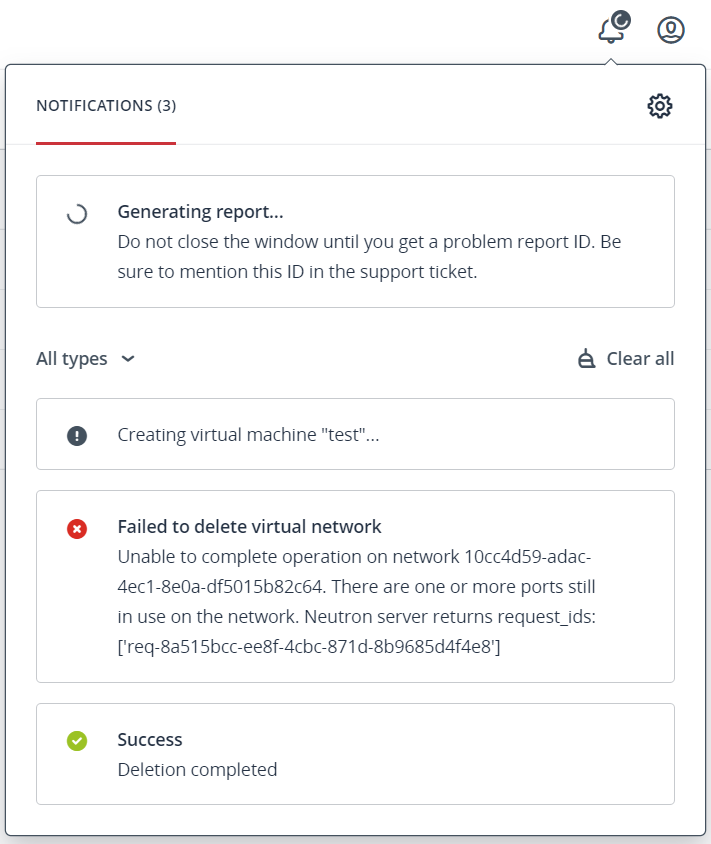Click the Clear all link
The image size is (711, 844).
pos(640,358)
